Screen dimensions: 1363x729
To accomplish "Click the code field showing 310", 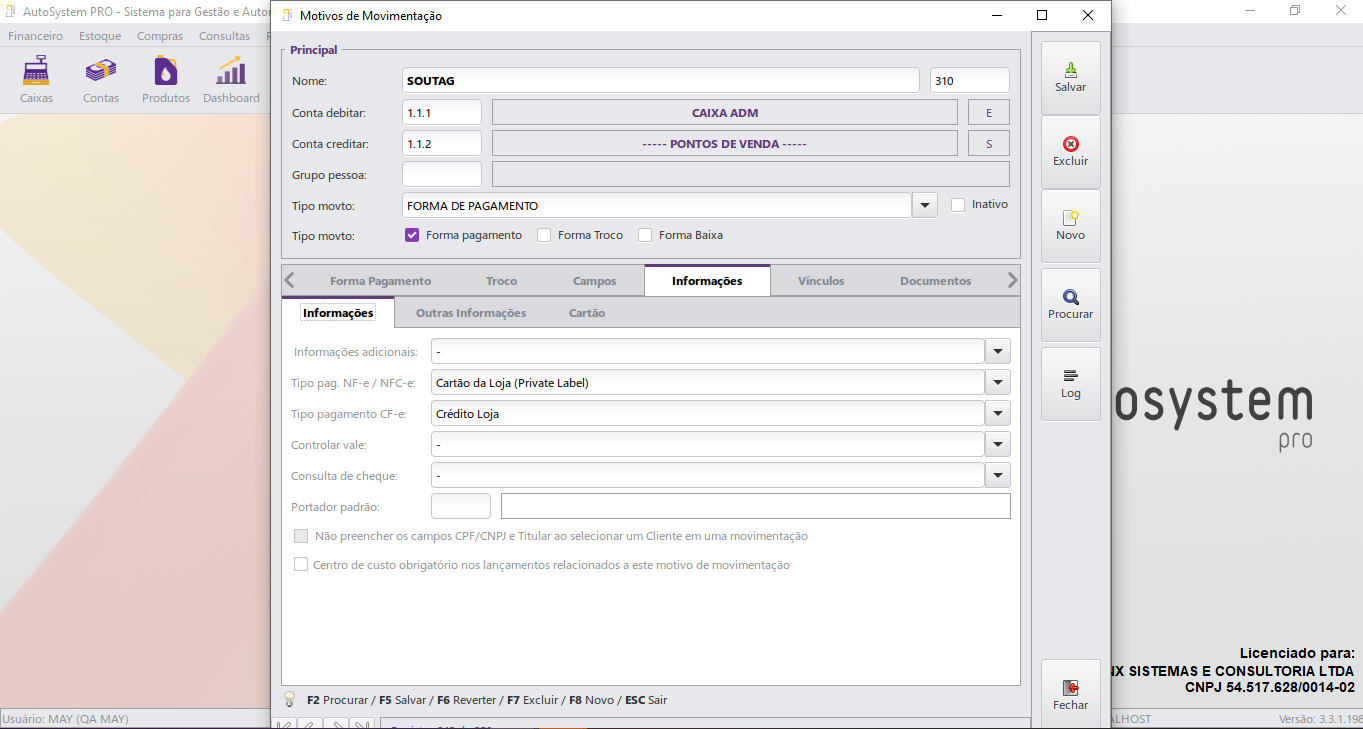I will click(970, 81).
